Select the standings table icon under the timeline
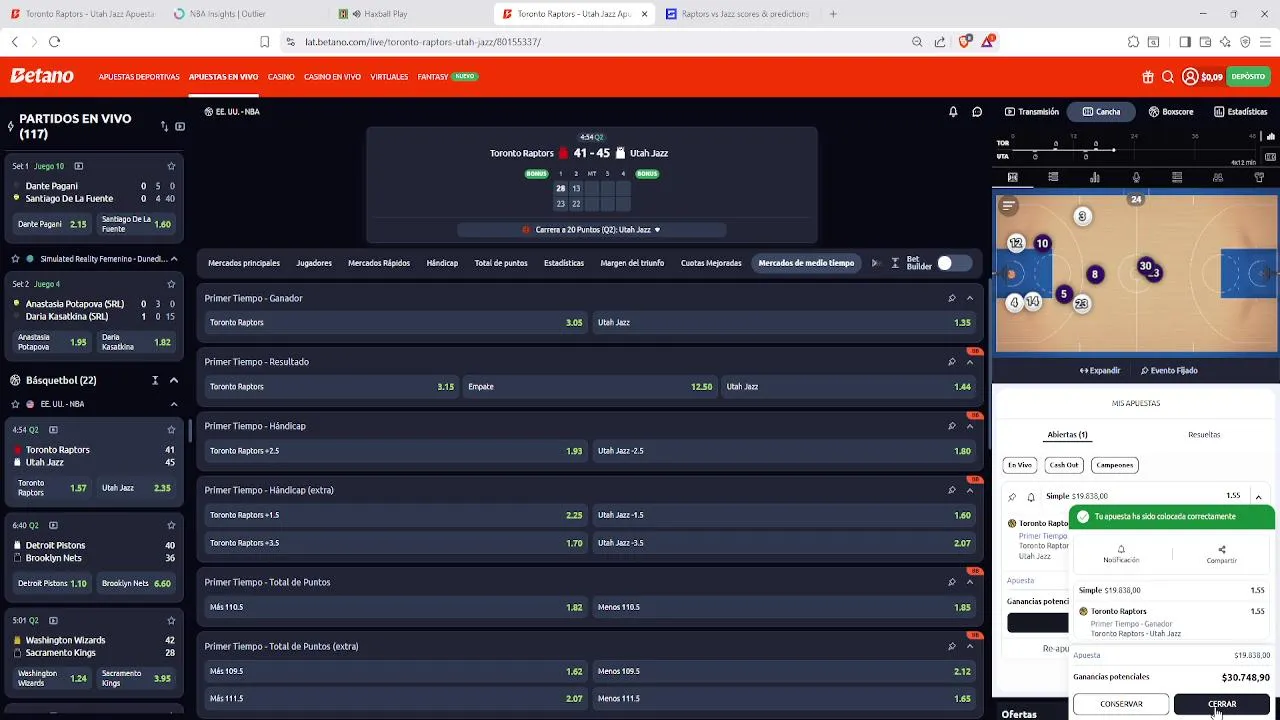Screen dimensions: 1280x720 click(1177, 178)
